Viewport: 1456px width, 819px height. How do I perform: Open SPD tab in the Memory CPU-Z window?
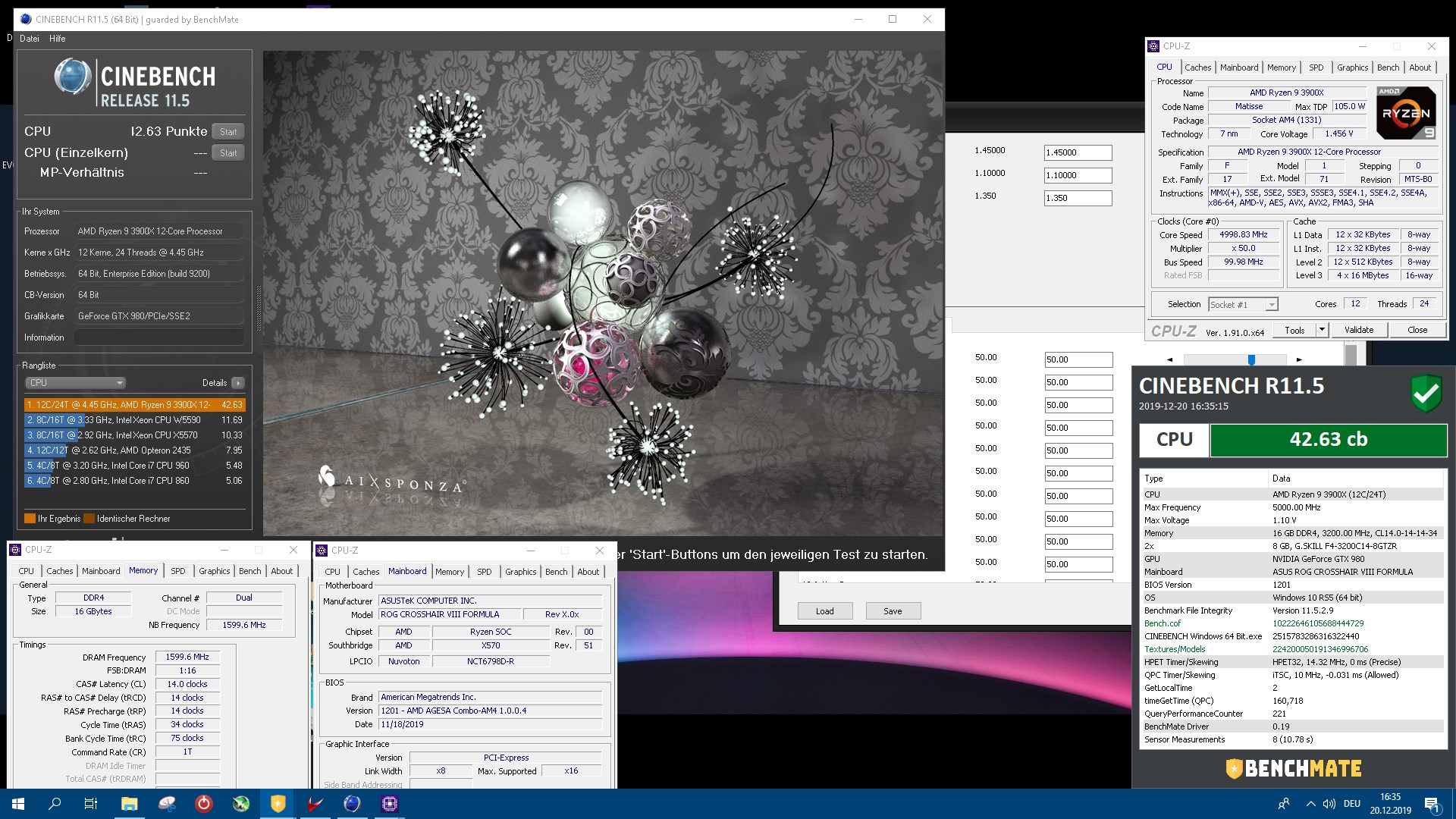pos(177,571)
